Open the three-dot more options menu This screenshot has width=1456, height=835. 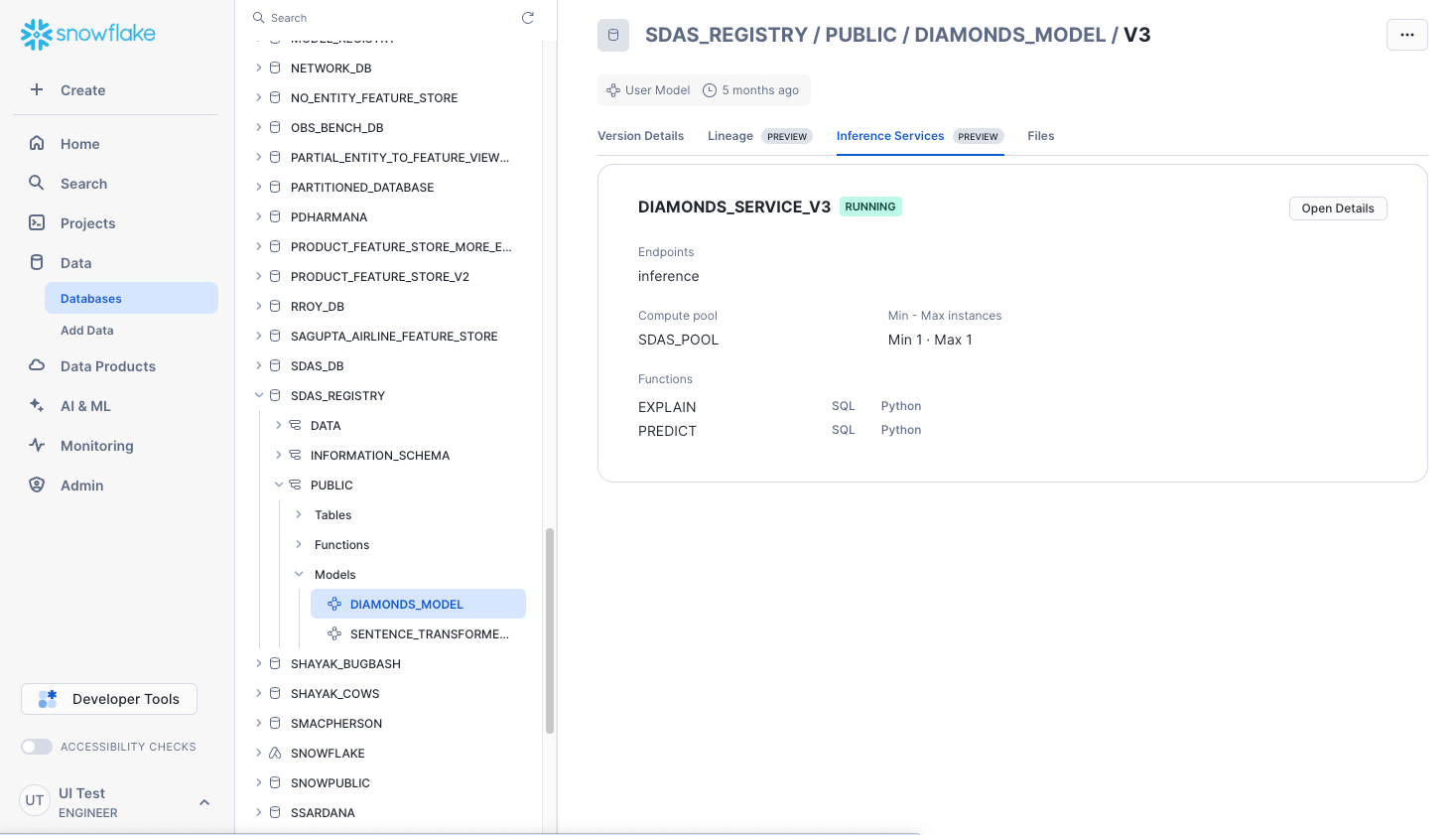pyautogui.click(x=1406, y=35)
